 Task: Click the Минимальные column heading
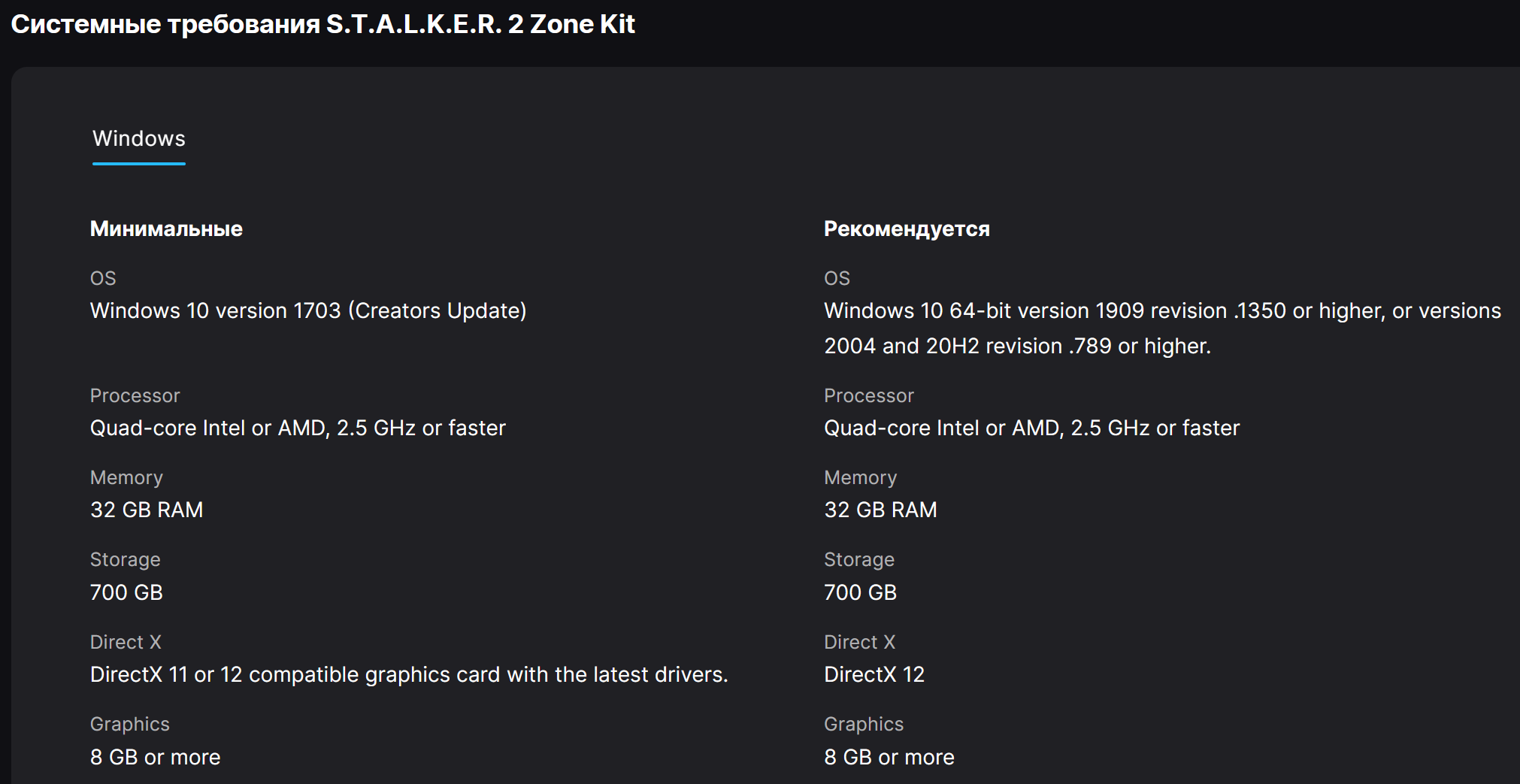point(166,229)
